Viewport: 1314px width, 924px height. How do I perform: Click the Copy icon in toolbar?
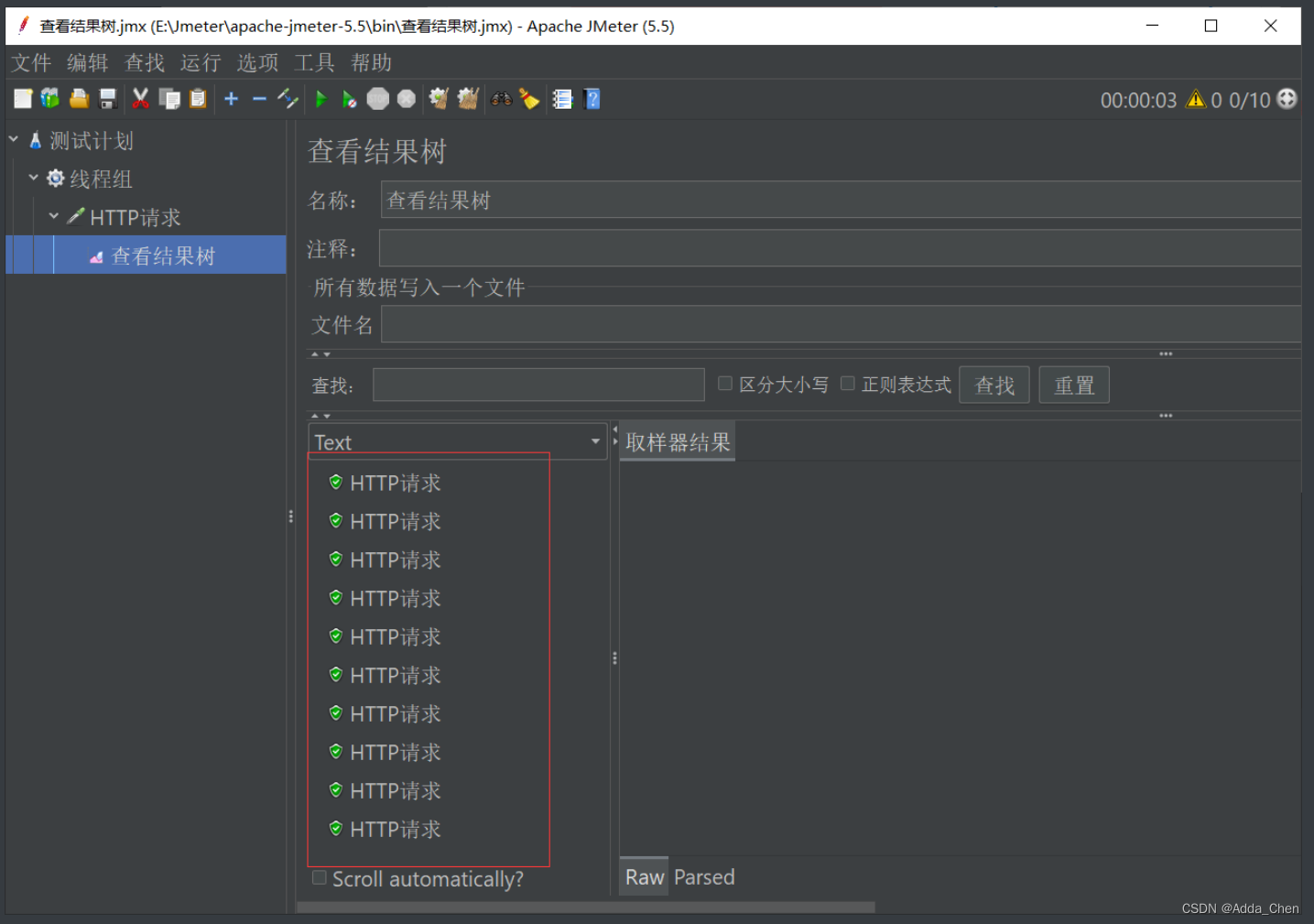pos(169,99)
